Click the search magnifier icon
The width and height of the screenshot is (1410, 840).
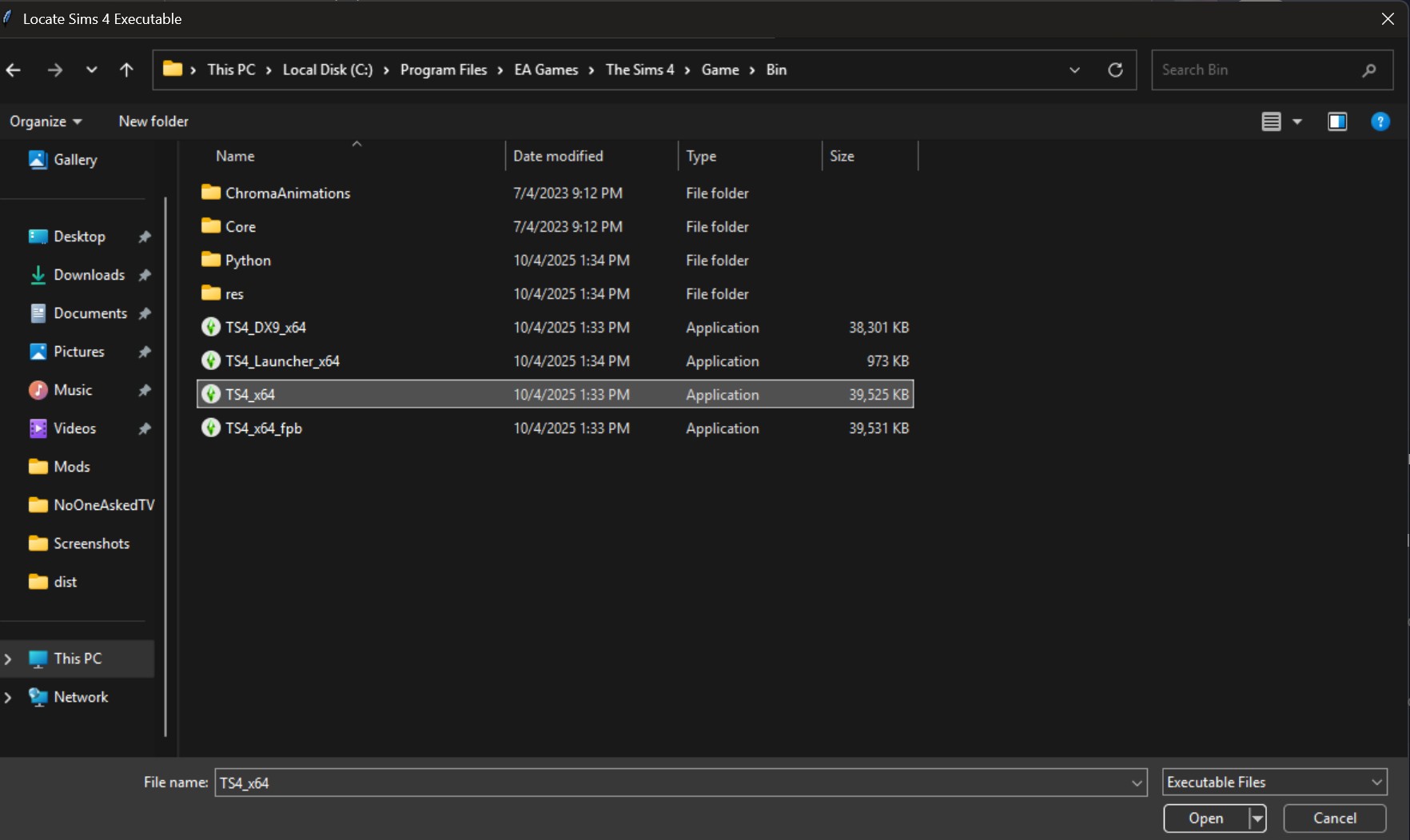(x=1369, y=70)
